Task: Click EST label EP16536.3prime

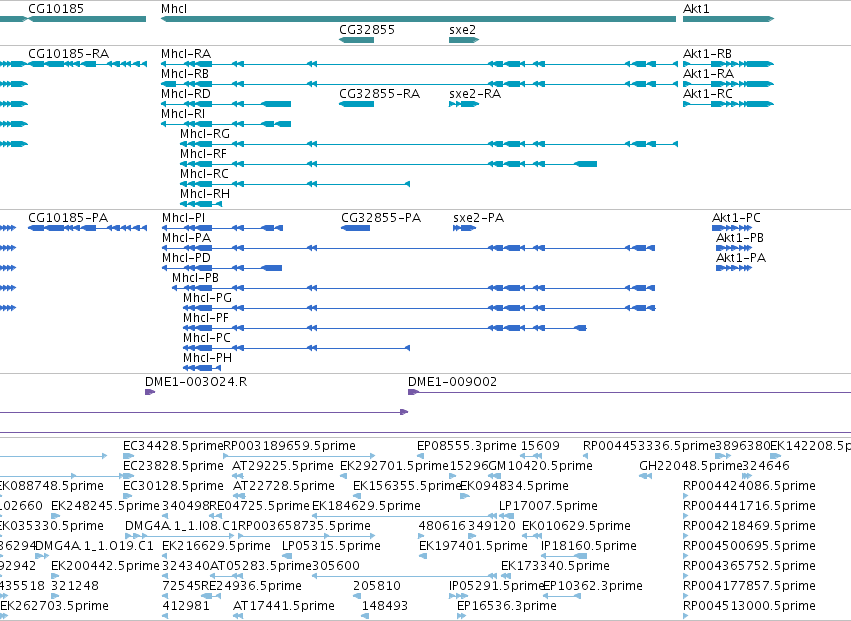Action: click(507, 606)
